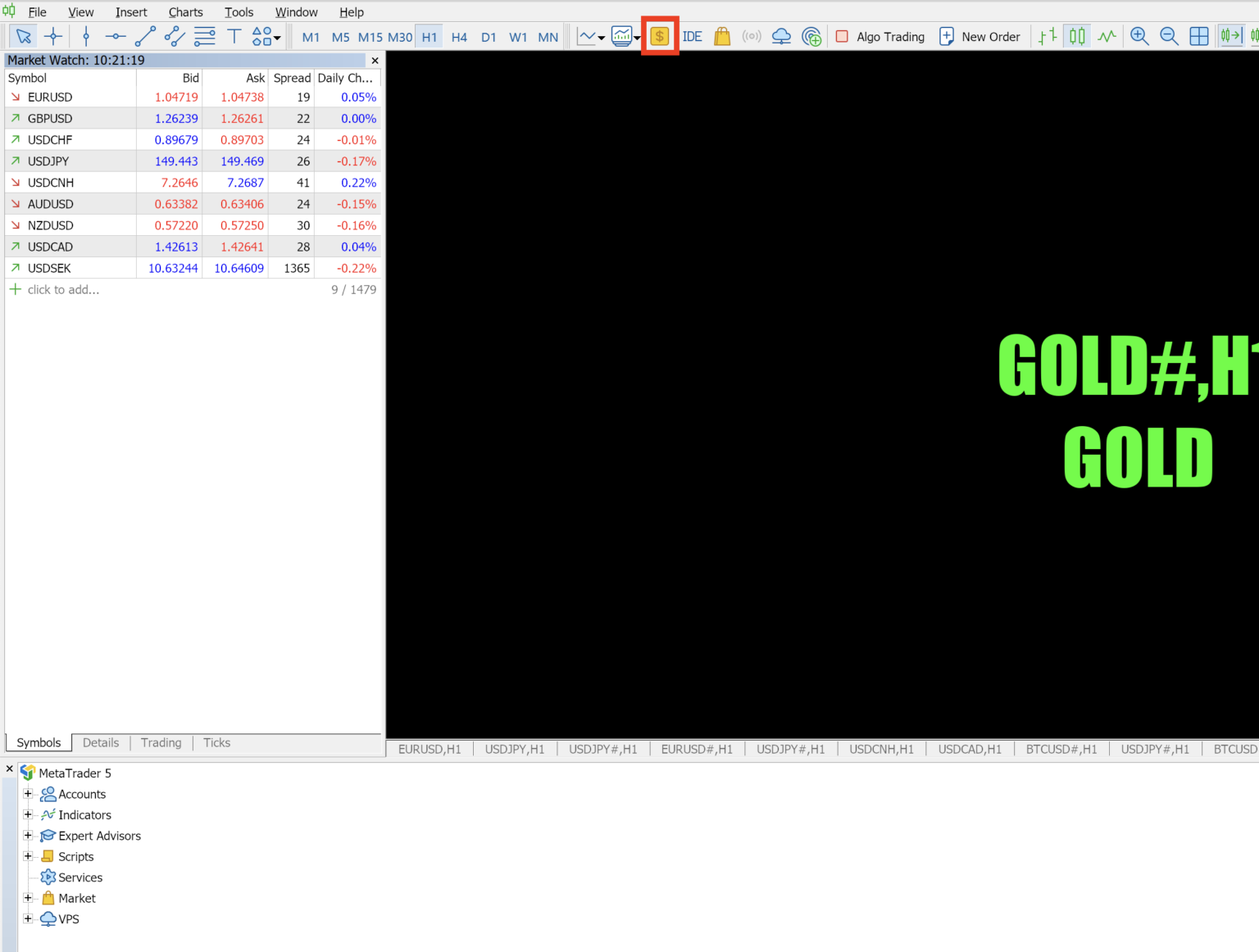This screenshot has width=1259, height=952.
Task: Toggle Algo Trading on
Action: (x=880, y=36)
